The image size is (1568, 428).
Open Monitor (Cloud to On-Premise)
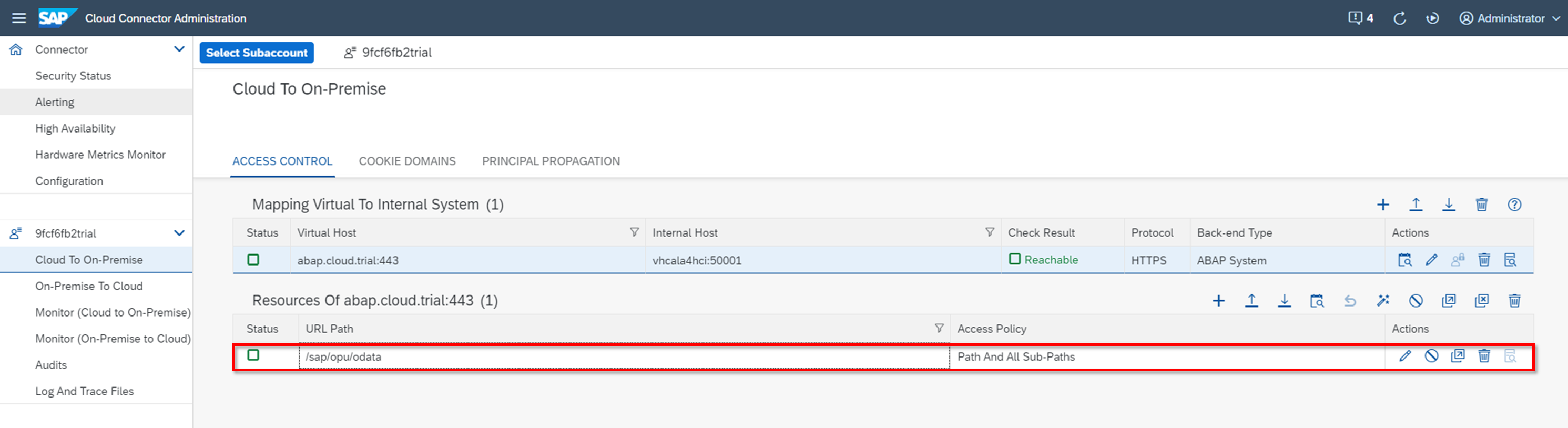pos(113,312)
